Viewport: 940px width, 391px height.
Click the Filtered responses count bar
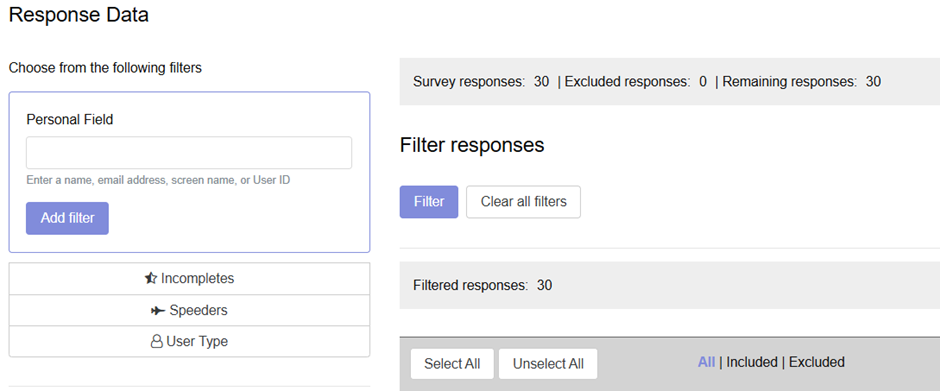tap(670, 285)
